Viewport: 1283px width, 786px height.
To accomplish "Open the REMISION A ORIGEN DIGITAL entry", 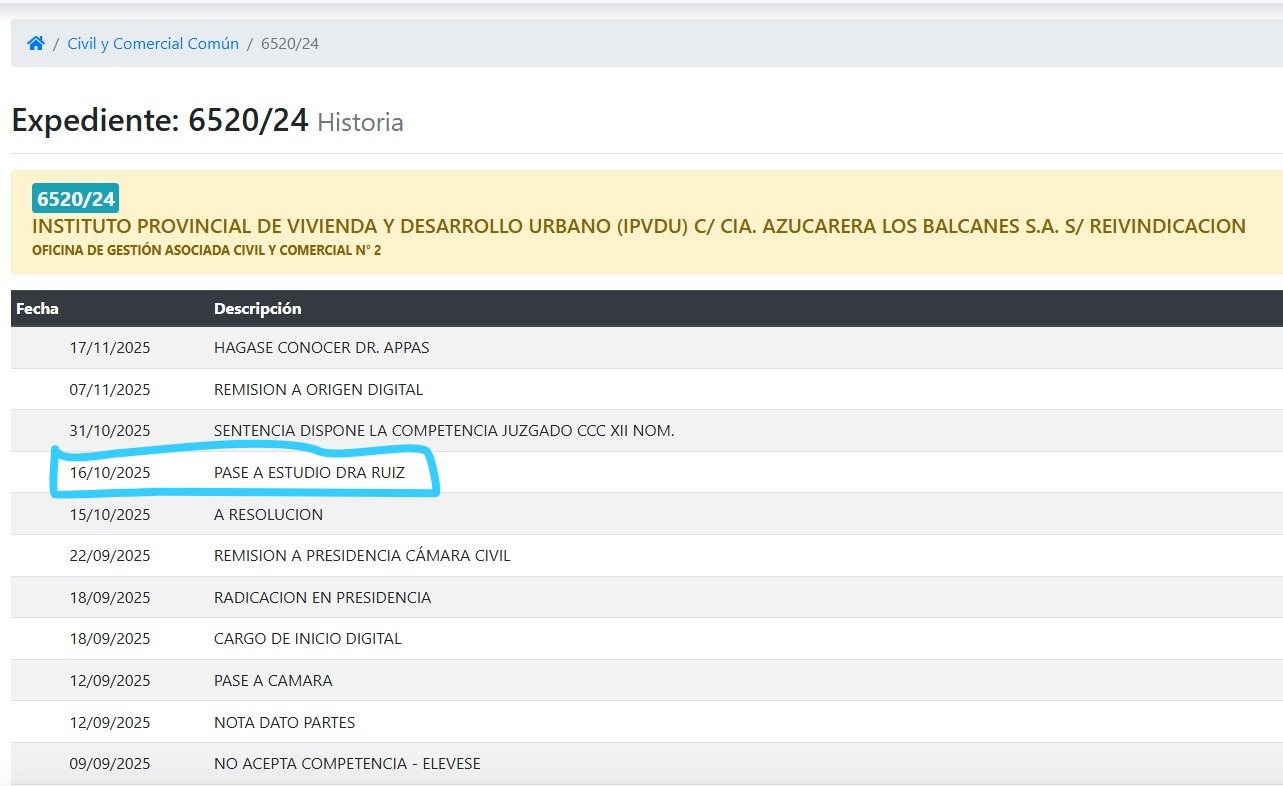I will pyautogui.click(x=318, y=389).
